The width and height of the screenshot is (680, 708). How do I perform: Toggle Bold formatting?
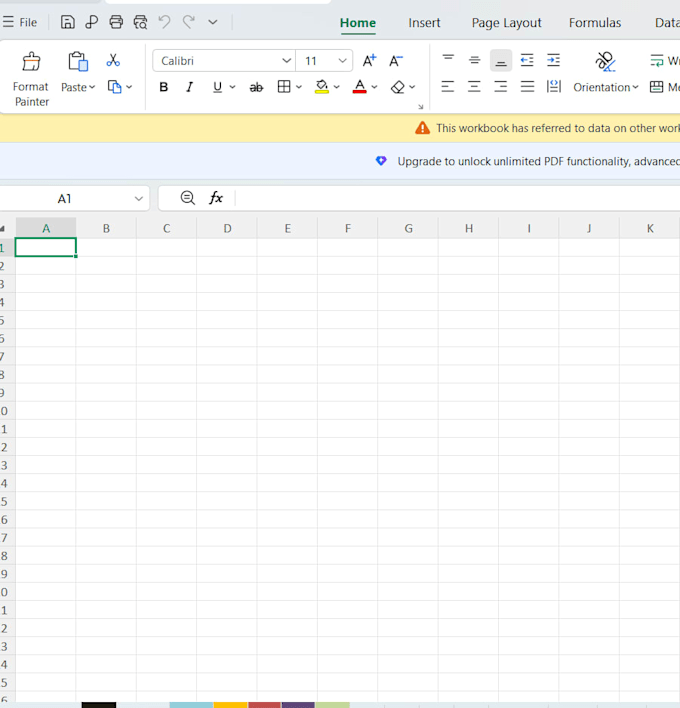pos(163,87)
